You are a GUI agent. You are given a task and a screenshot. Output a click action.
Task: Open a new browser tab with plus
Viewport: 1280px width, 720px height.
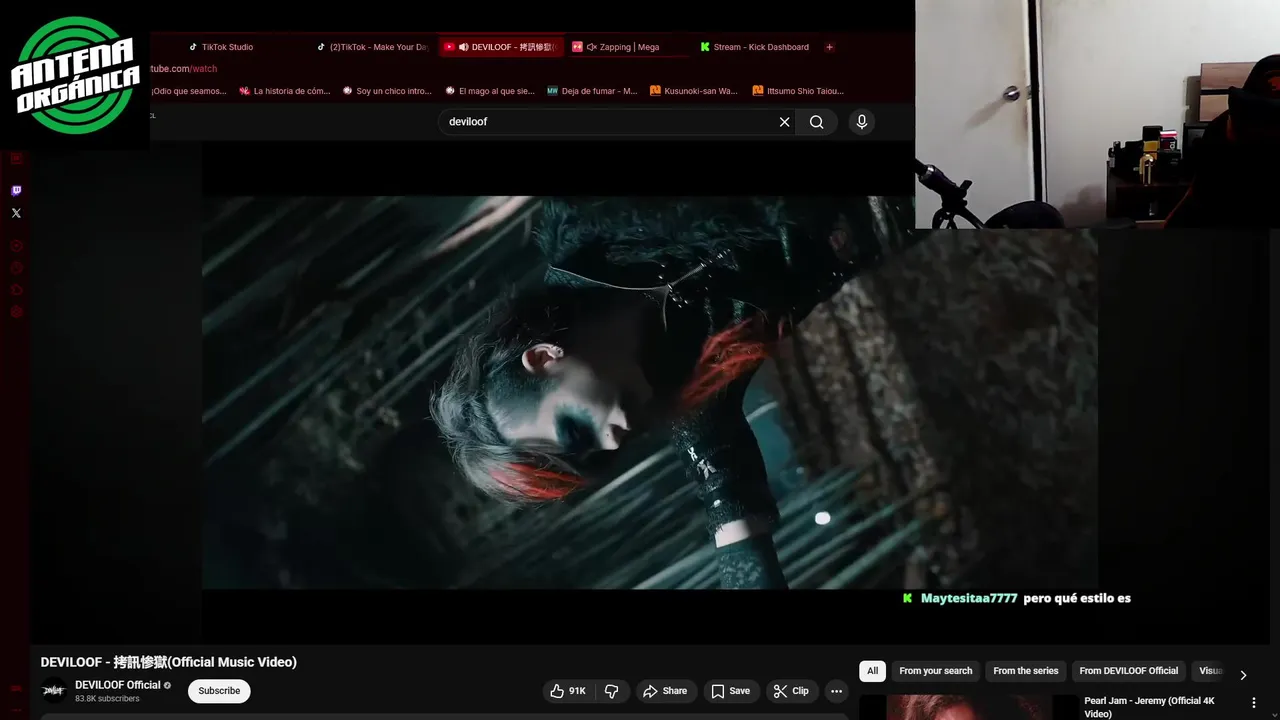click(x=829, y=47)
